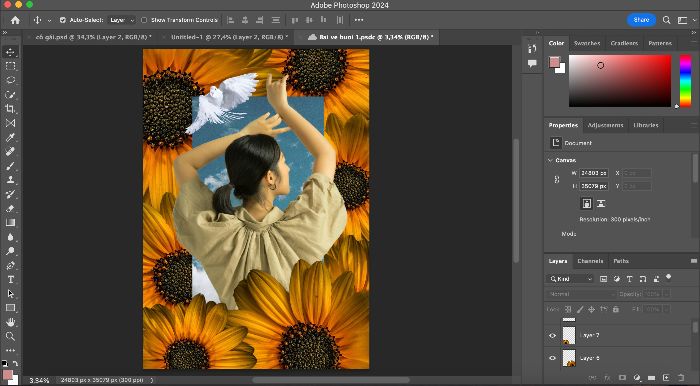Select the Eyedropper tool

(10, 137)
